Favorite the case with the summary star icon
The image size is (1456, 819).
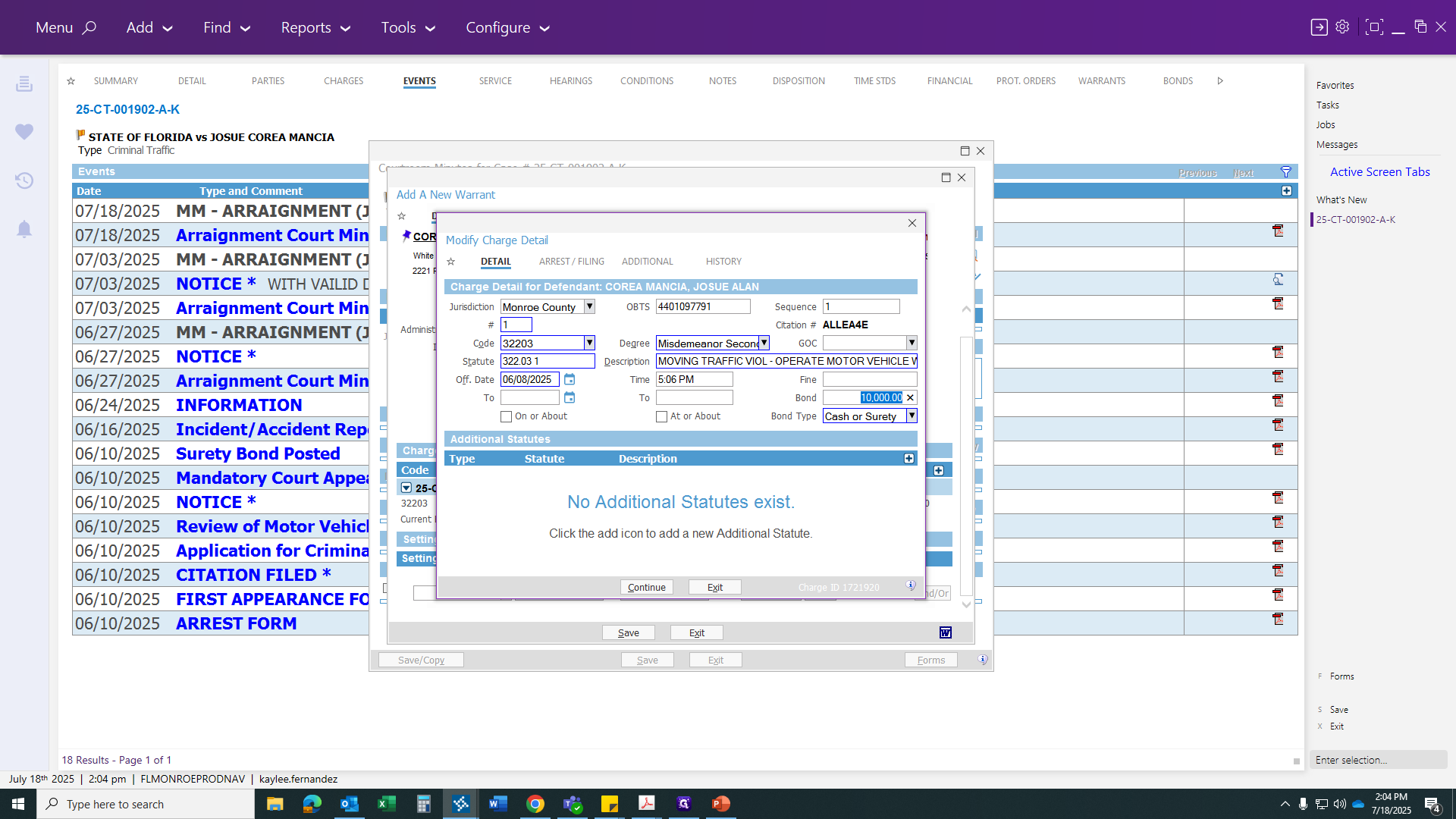click(x=71, y=81)
